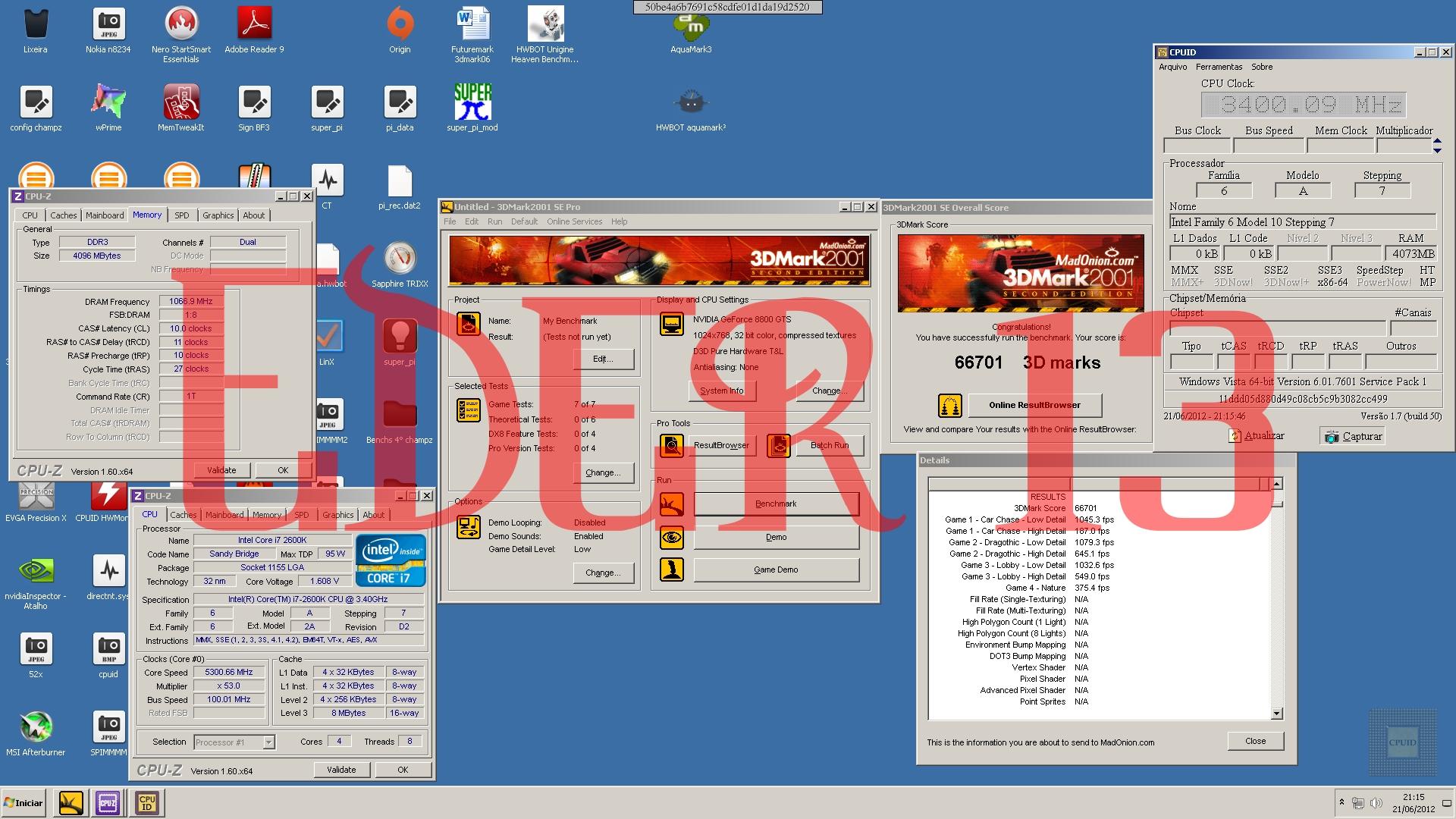This screenshot has width=1456, height=819.
Task: Switch to the Caches tab in Memory CPU-Z window
Action: point(64,215)
